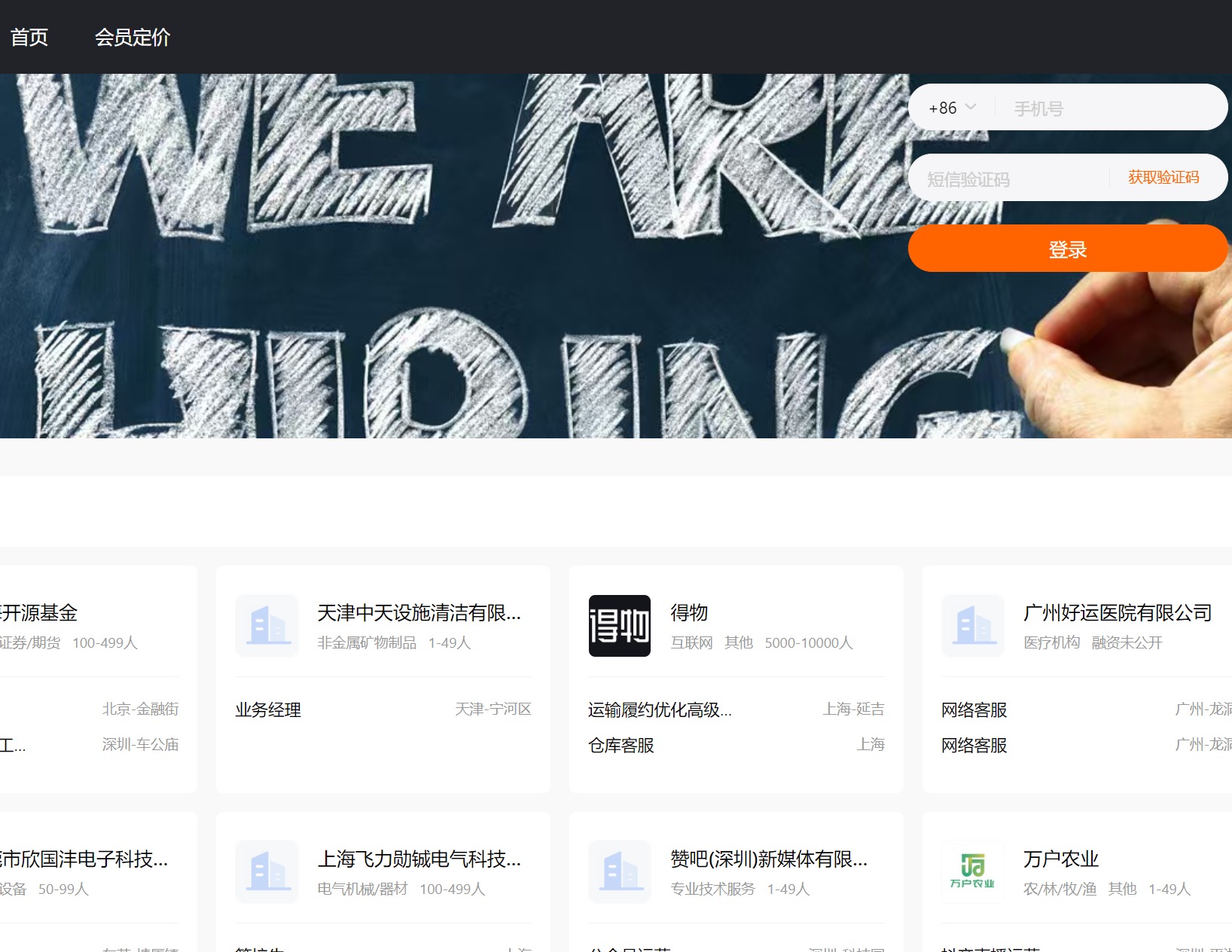Click the 北京-金融街 location text
The image size is (1232, 952).
pos(141,709)
